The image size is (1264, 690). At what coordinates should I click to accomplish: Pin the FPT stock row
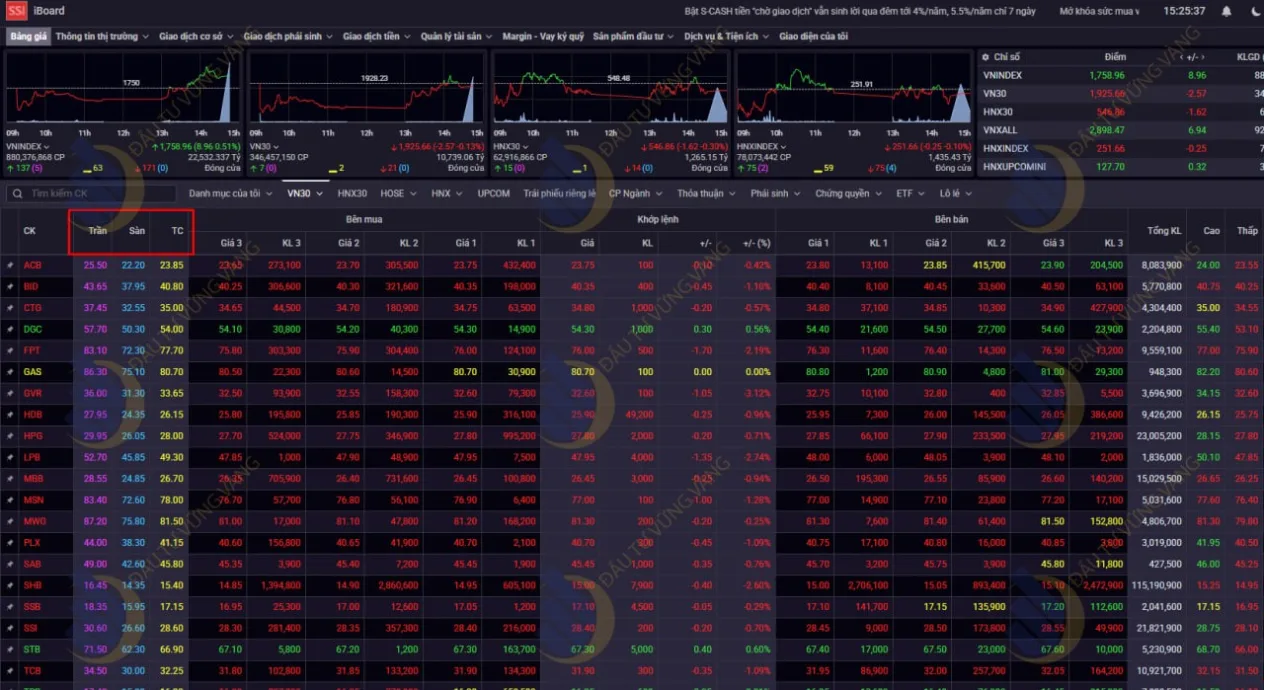click(x=10, y=350)
